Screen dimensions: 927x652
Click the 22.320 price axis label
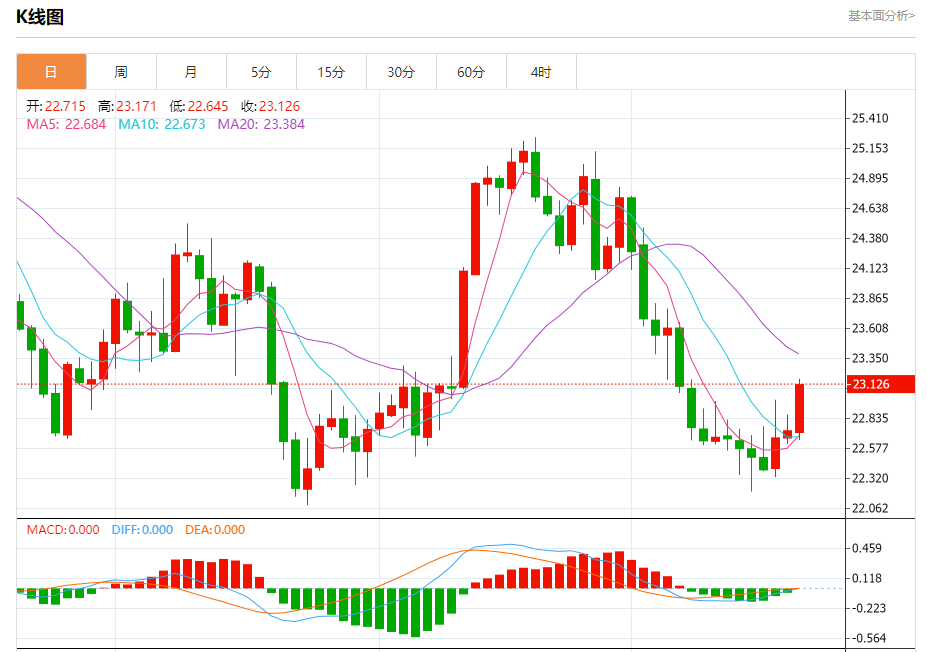click(x=870, y=478)
